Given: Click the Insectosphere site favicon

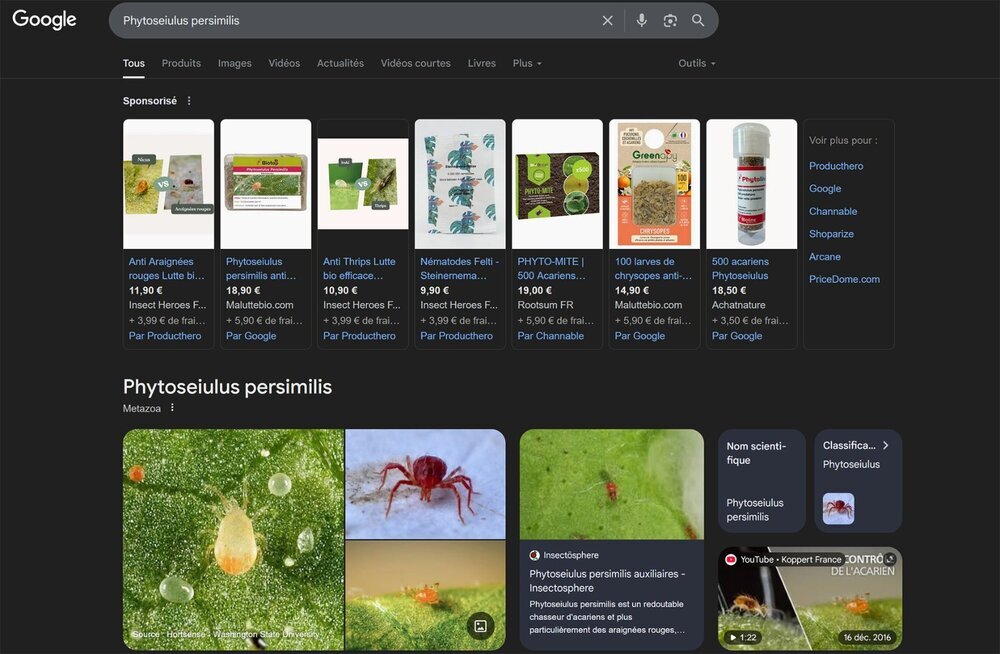Looking at the screenshot, I should (x=534, y=555).
